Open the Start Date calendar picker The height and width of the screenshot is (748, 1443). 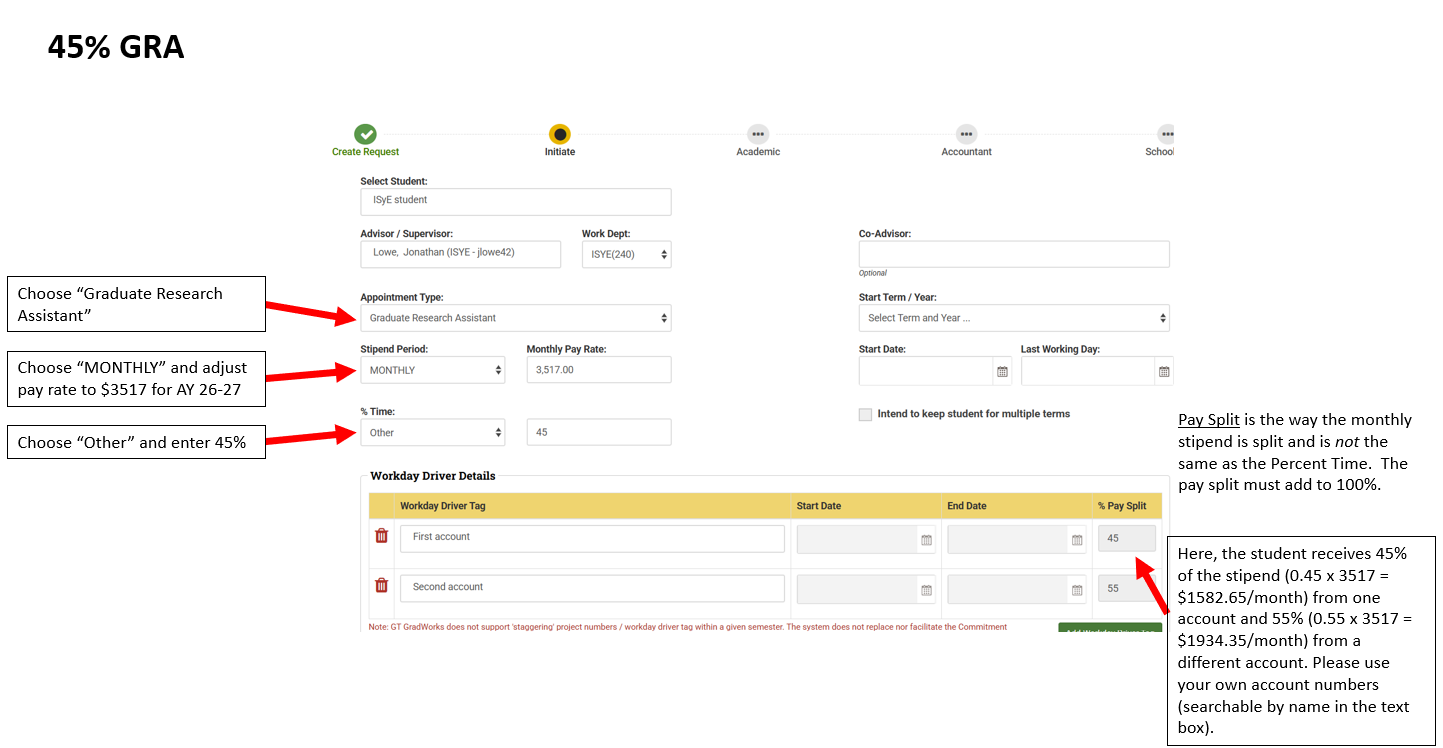(x=1002, y=371)
